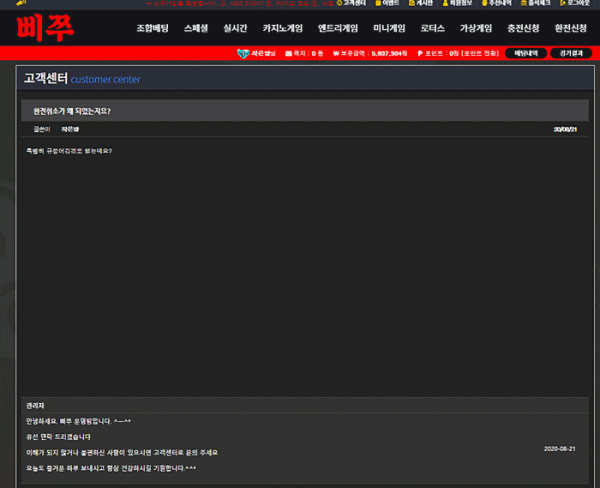Viewport: 600px width, 488px height.
Task: Open the 조합베팅 menu
Action: pyautogui.click(x=152, y=28)
